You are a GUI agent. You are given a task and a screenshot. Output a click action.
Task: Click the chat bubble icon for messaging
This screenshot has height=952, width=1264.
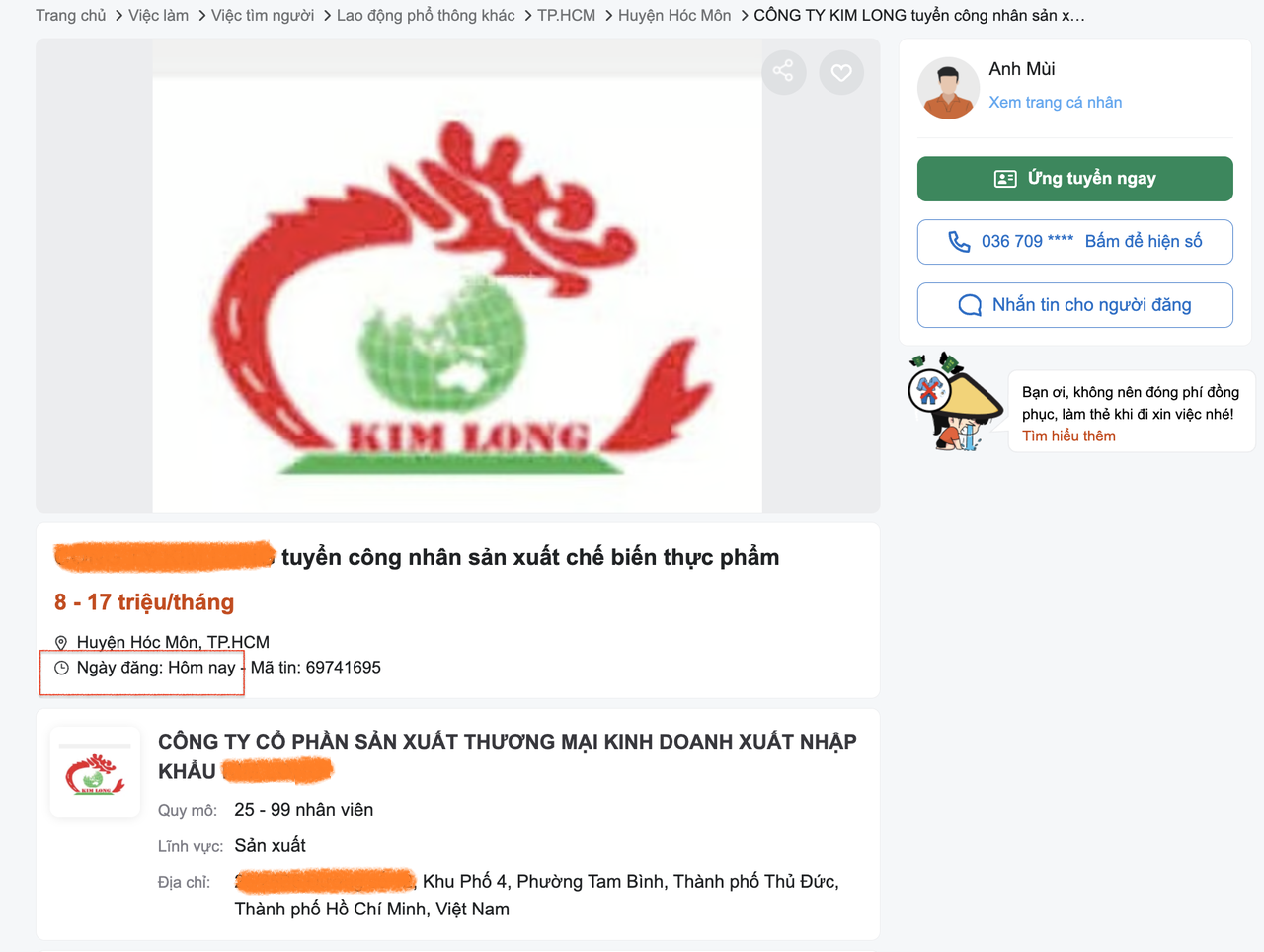click(x=970, y=305)
